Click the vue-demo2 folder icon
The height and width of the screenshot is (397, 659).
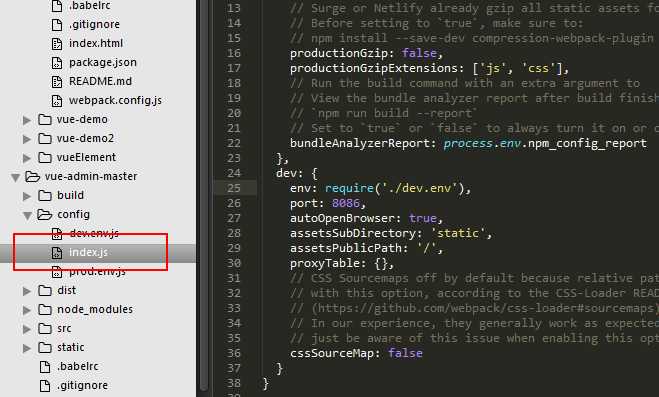coord(45,139)
